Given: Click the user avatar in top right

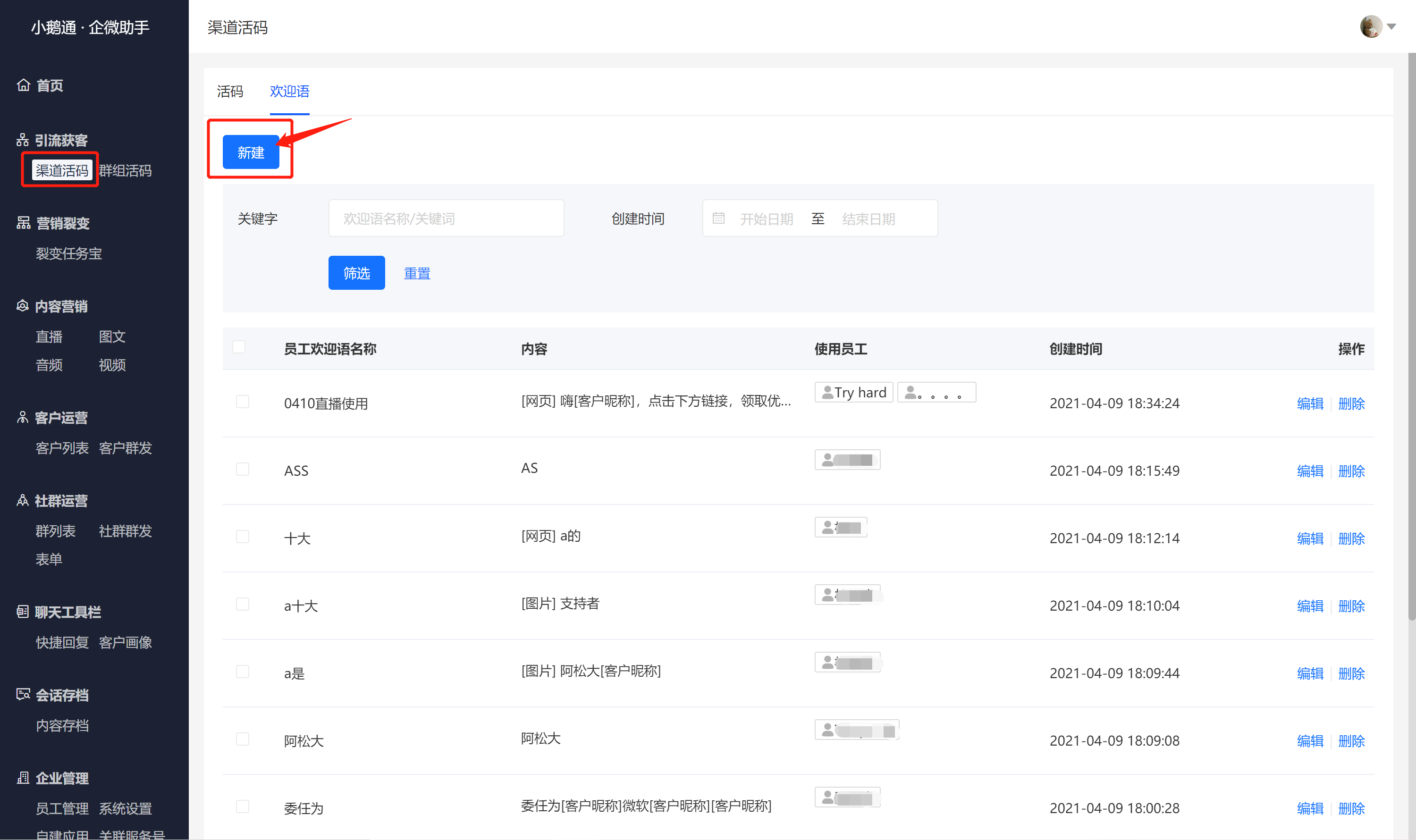Looking at the screenshot, I should [x=1371, y=26].
